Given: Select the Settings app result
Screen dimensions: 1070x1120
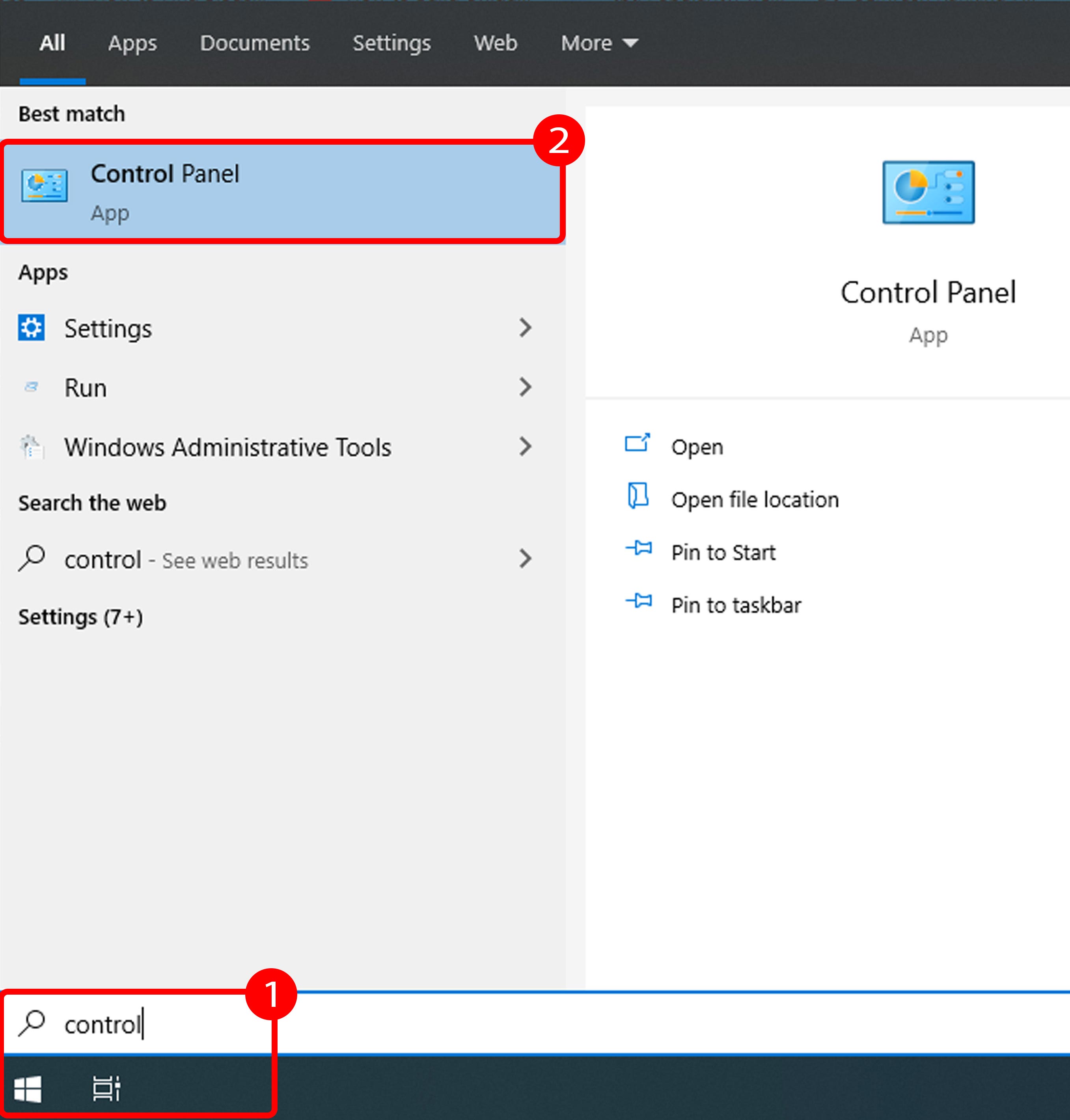Looking at the screenshot, I should click(x=282, y=328).
